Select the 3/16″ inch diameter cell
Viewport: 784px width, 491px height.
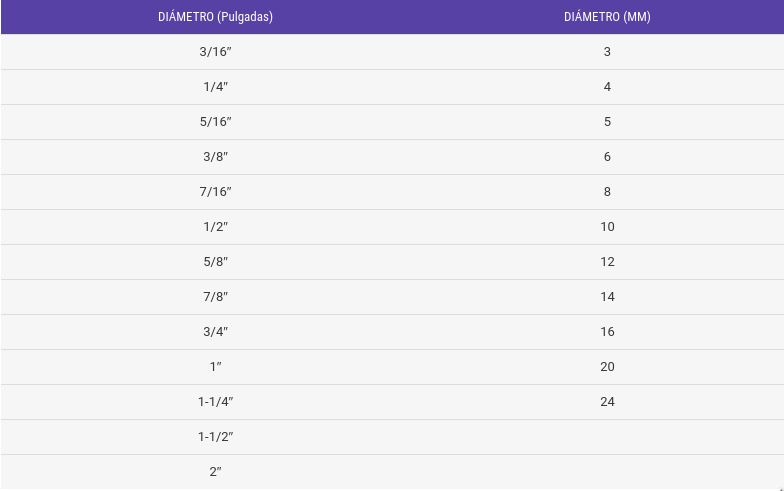pyautogui.click(x=215, y=52)
